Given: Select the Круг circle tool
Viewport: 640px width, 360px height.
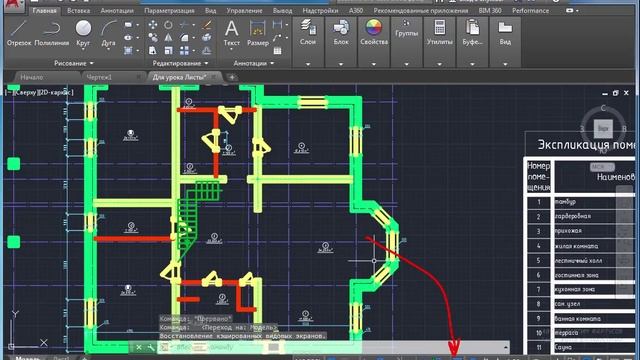Looking at the screenshot, I should [83, 32].
